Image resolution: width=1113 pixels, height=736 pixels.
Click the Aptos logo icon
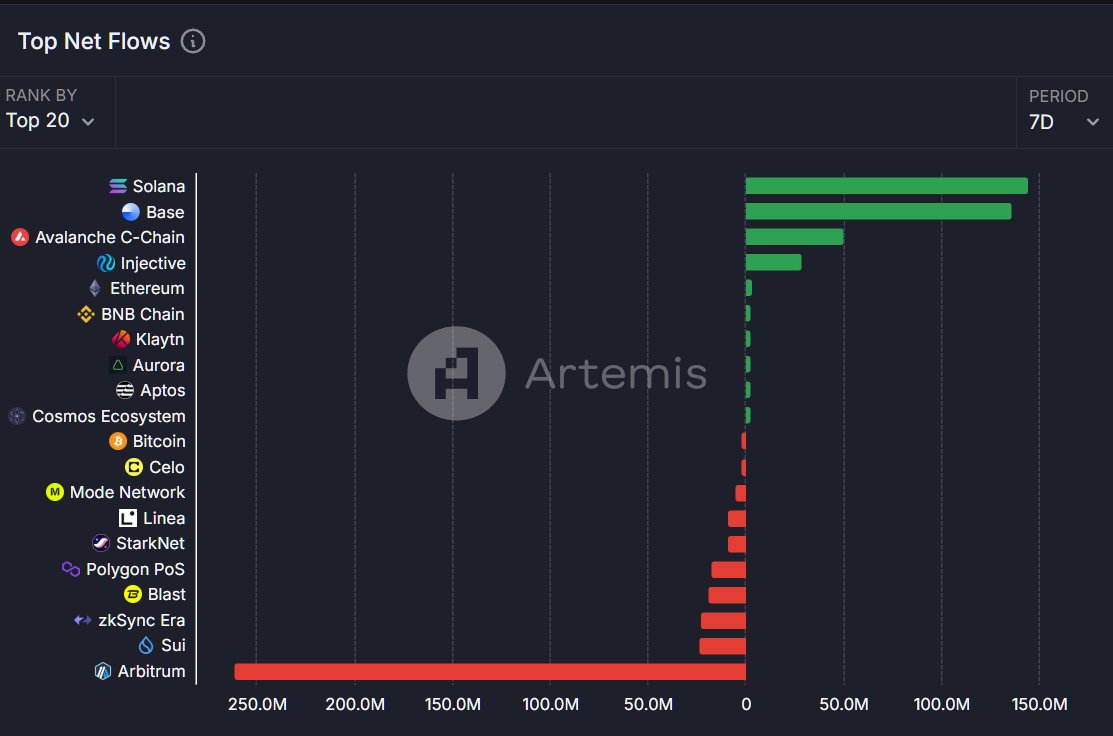(125, 390)
